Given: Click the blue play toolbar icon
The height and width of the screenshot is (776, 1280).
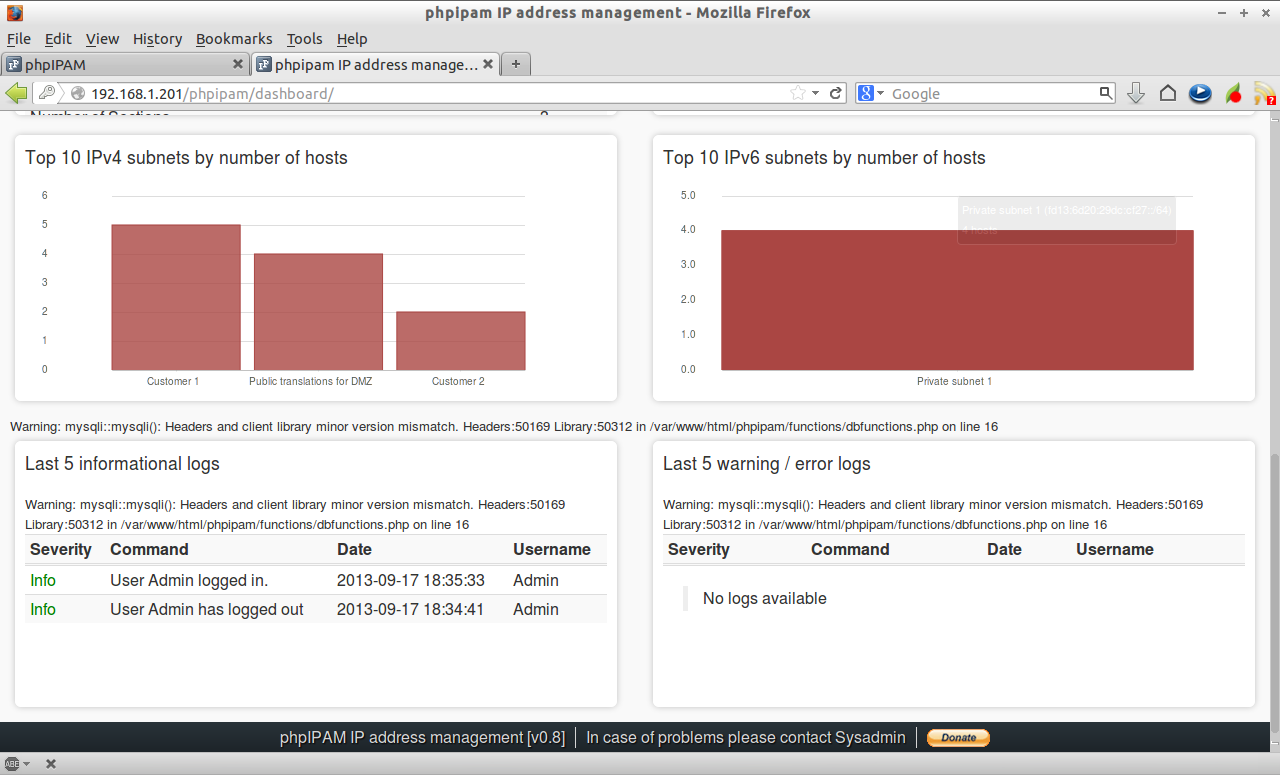Looking at the screenshot, I should pyautogui.click(x=1200, y=93).
